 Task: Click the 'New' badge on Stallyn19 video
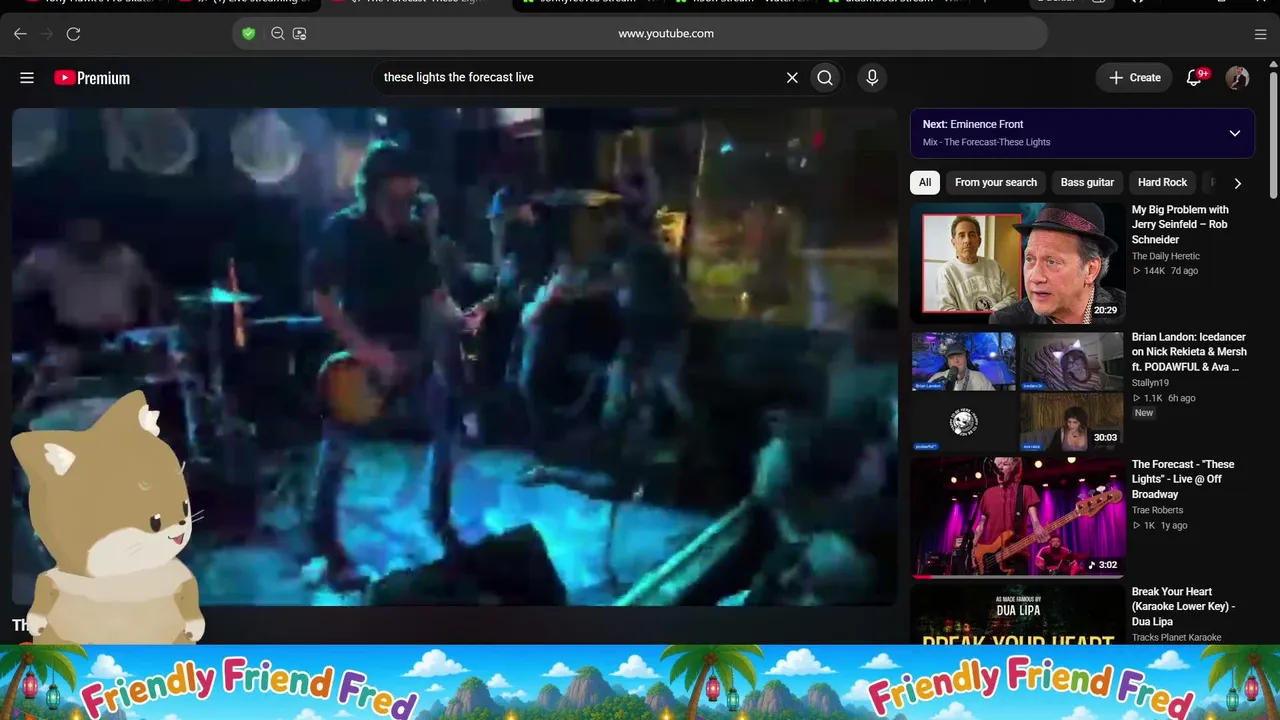pyautogui.click(x=1144, y=413)
